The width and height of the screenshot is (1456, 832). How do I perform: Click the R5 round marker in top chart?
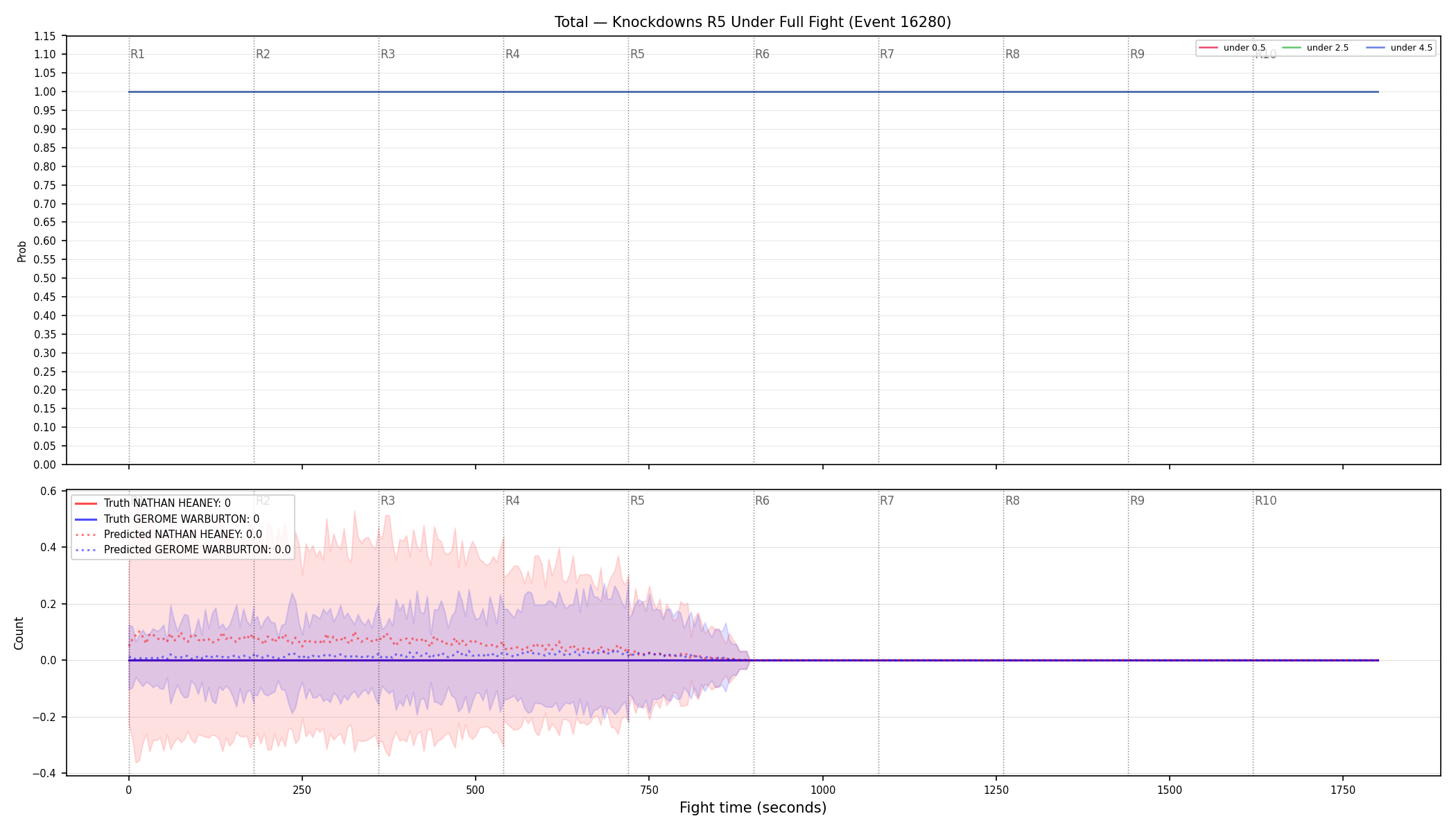637,54
